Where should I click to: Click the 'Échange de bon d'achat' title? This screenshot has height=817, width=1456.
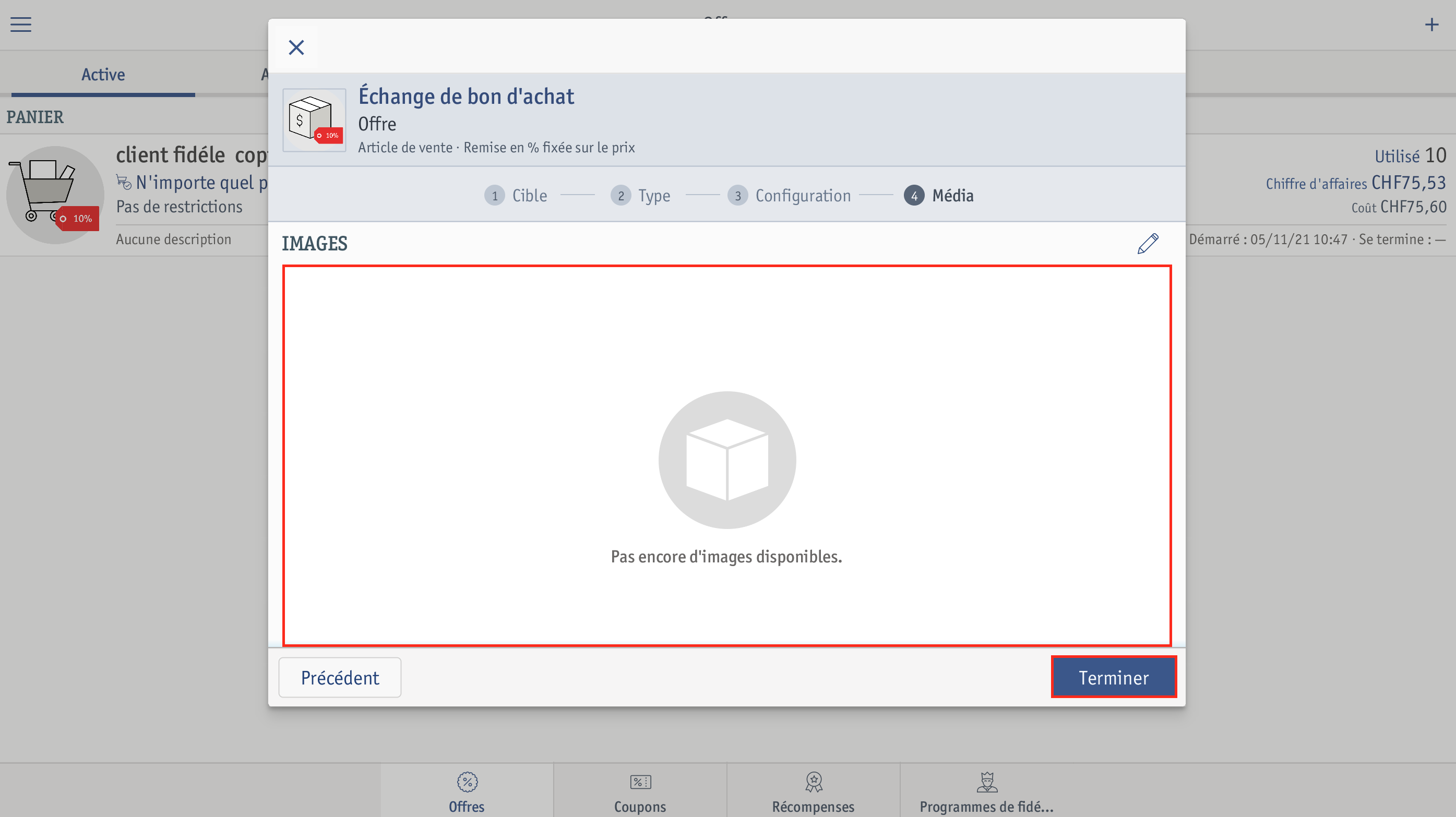point(467,97)
